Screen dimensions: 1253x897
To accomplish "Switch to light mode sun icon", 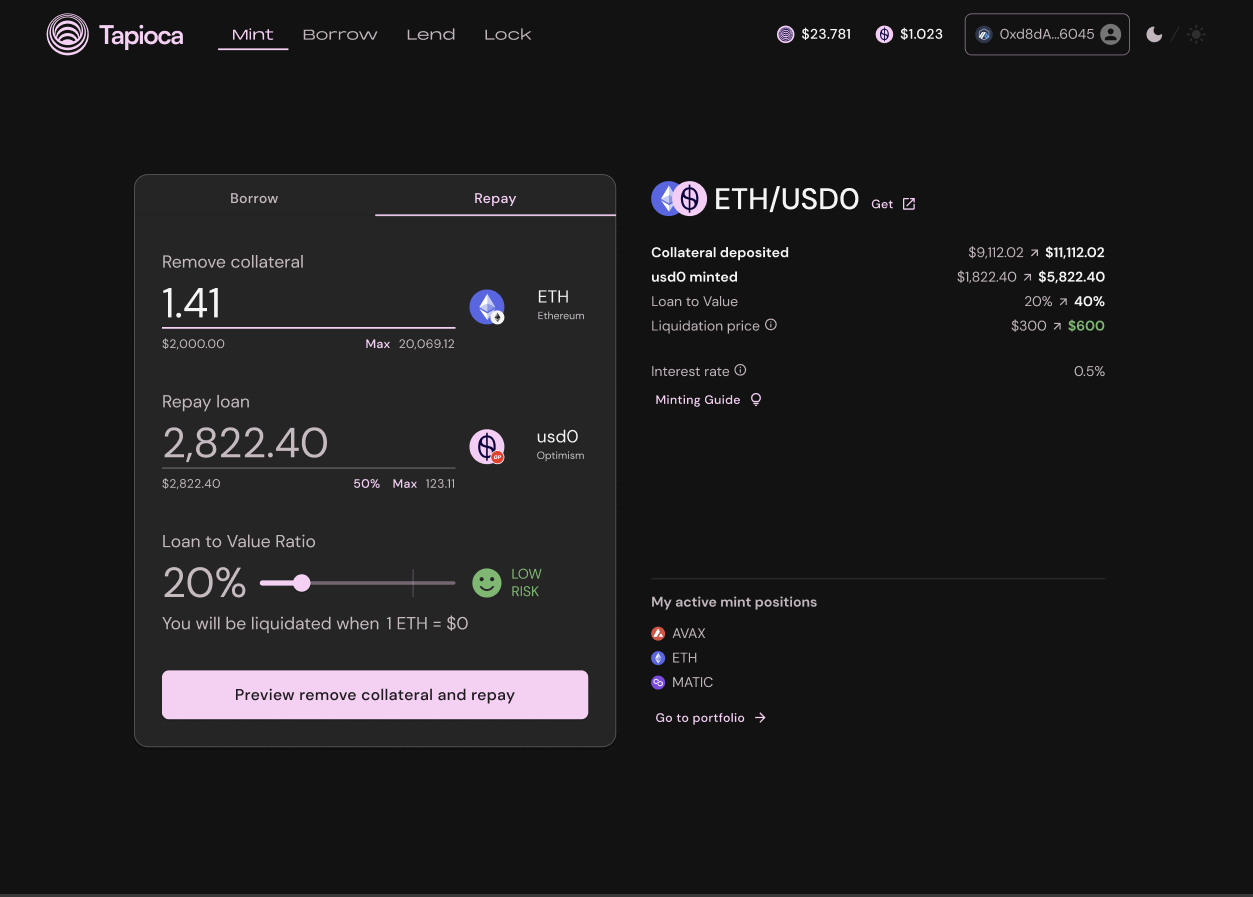I will 1196,34.
